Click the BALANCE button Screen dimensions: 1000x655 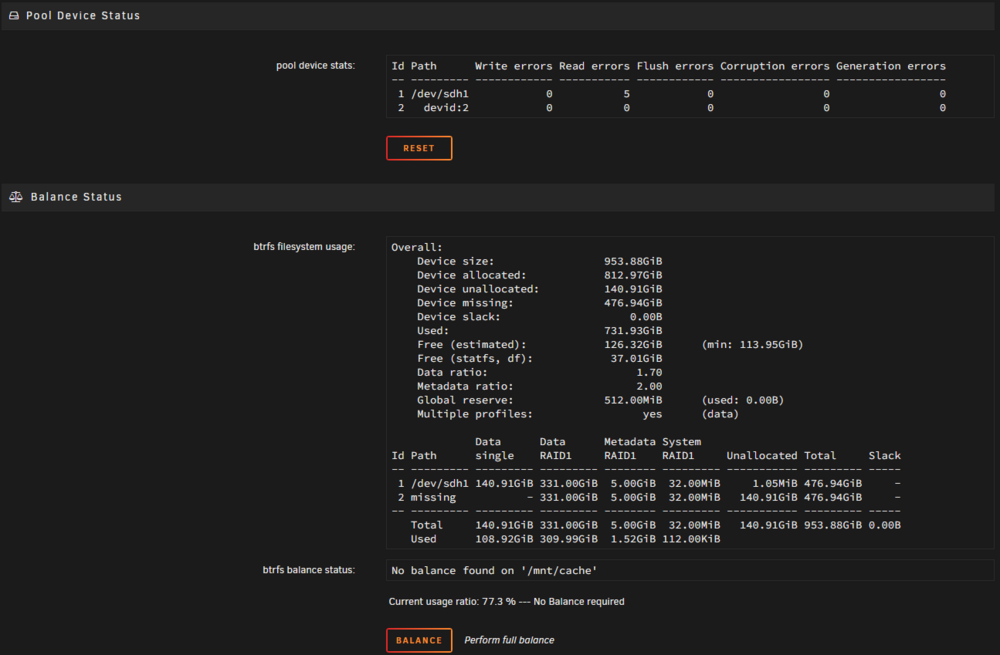[x=419, y=640]
